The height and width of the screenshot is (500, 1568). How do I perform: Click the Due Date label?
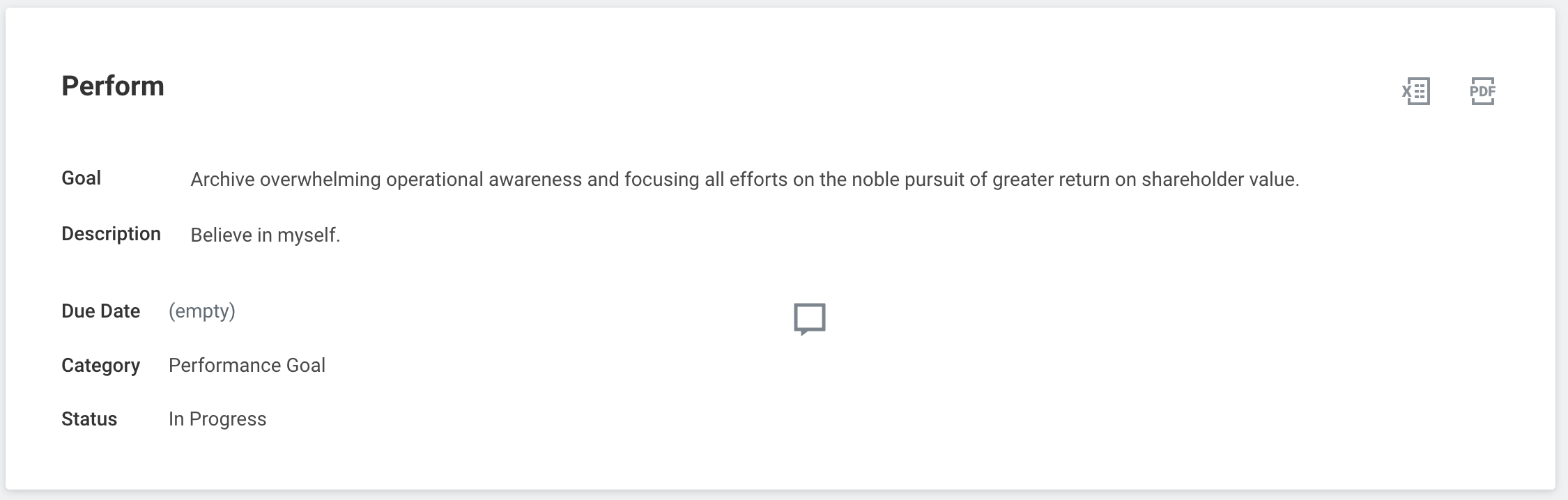[100, 311]
